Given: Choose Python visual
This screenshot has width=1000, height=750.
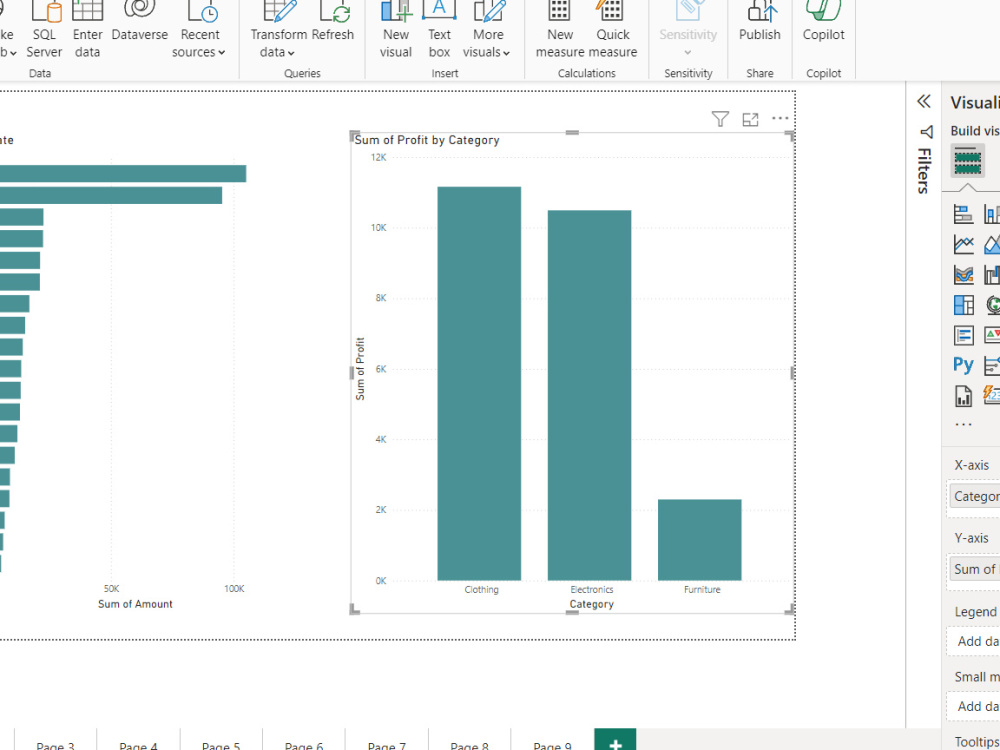Looking at the screenshot, I should (964, 365).
